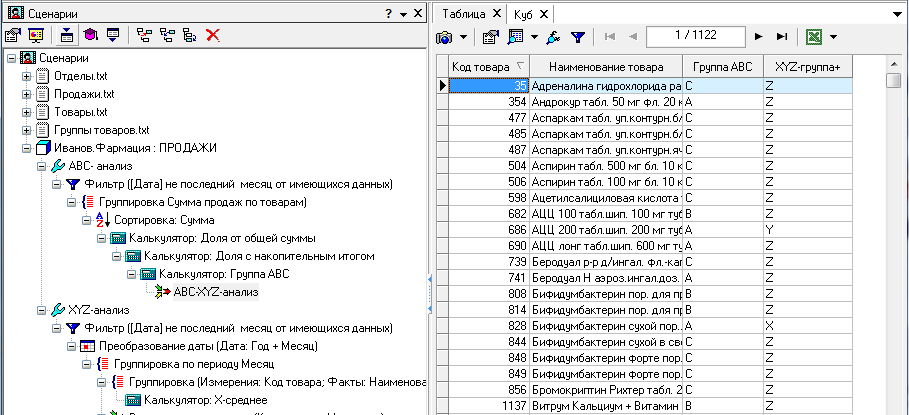Click the funnel filter icon in table toolbar

pos(577,36)
